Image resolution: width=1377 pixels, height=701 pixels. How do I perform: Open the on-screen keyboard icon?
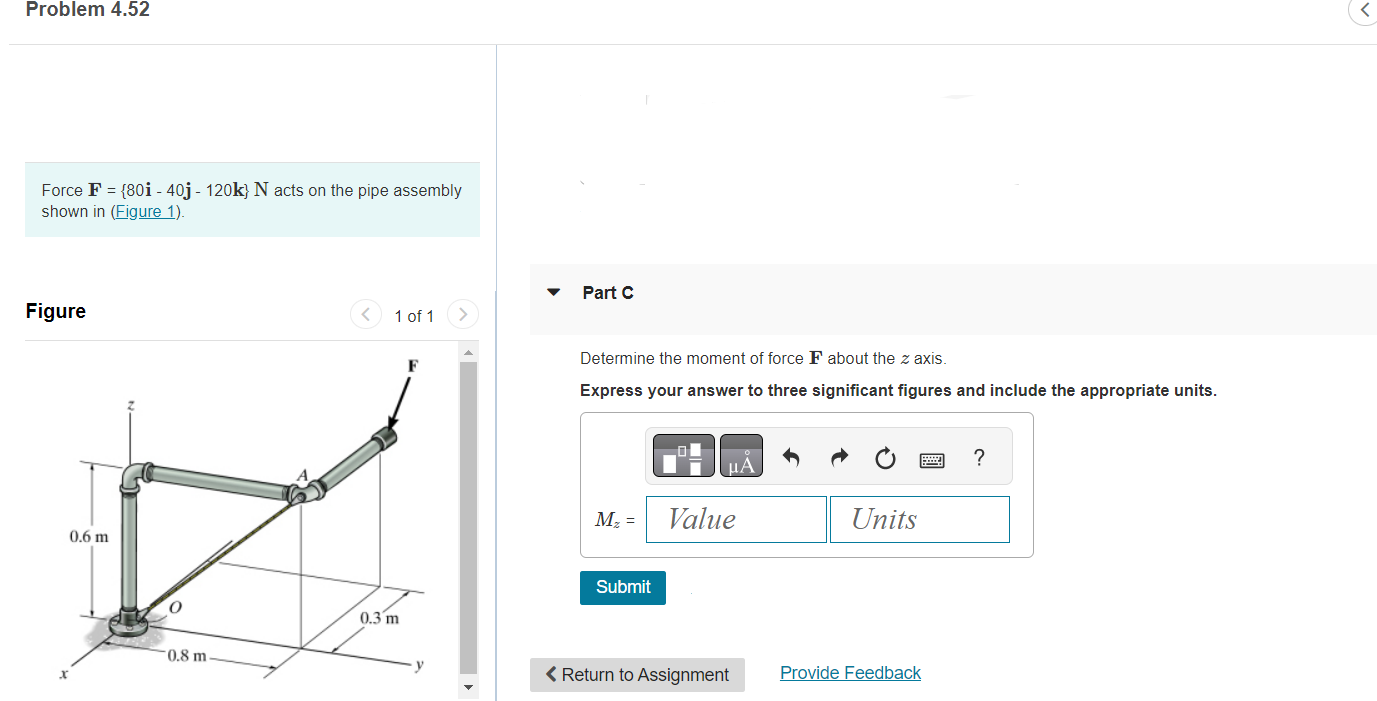[931, 458]
